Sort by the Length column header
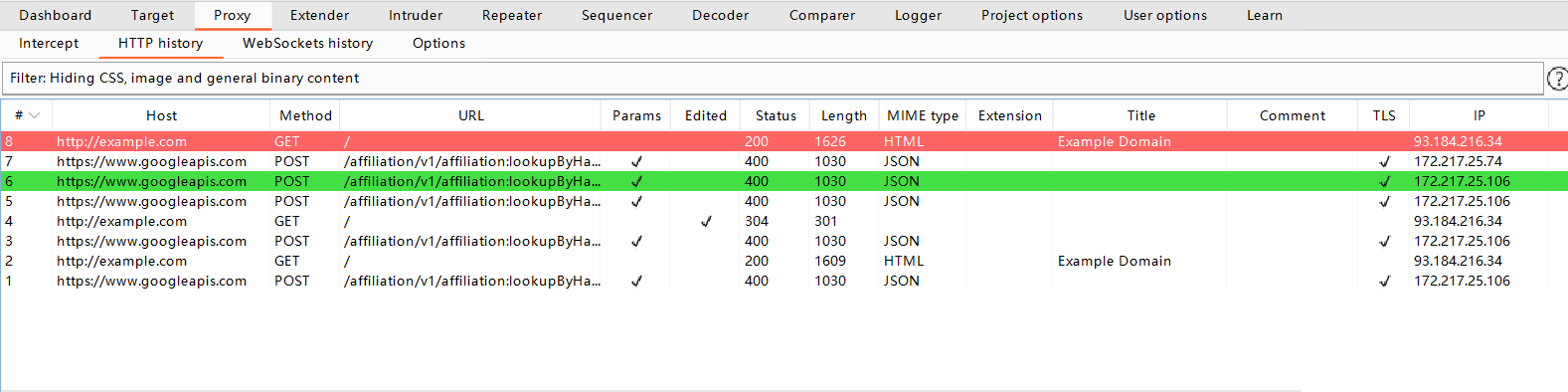1568x392 pixels. (x=844, y=115)
